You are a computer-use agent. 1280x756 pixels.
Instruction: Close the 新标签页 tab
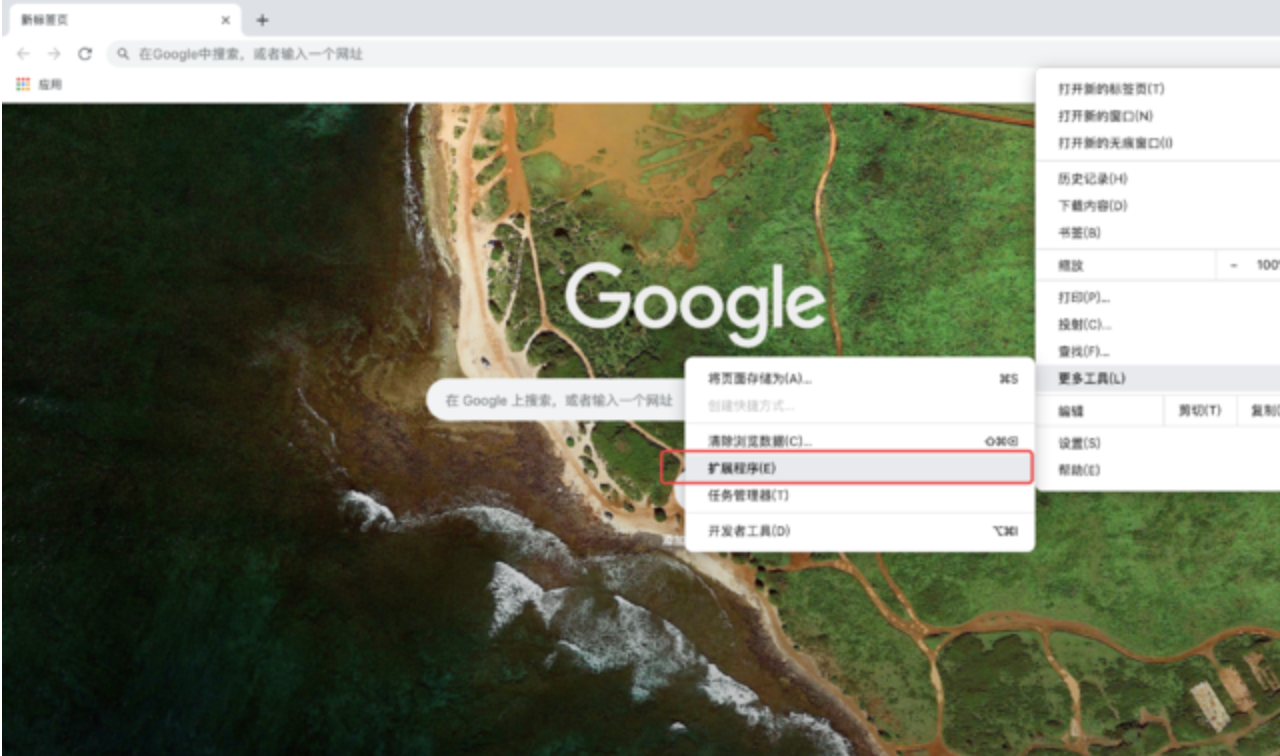[x=226, y=20]
